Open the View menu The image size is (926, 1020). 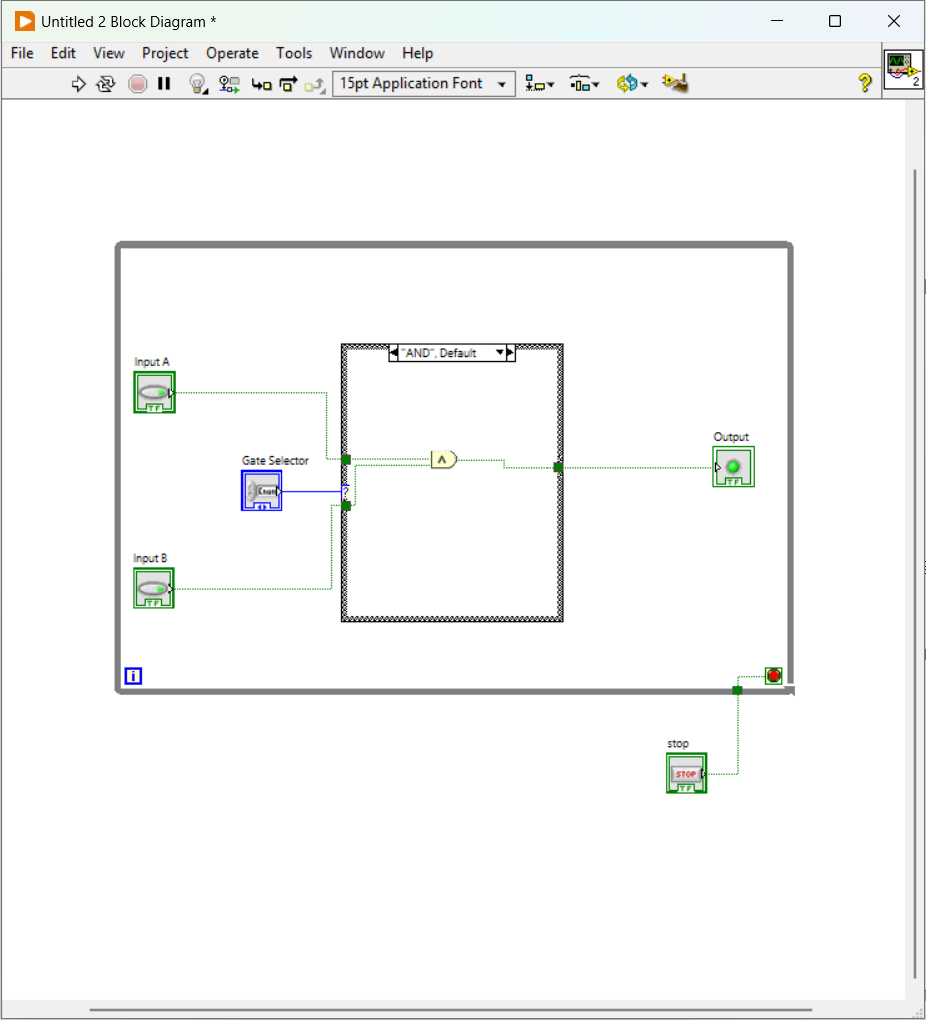(109, 53)
